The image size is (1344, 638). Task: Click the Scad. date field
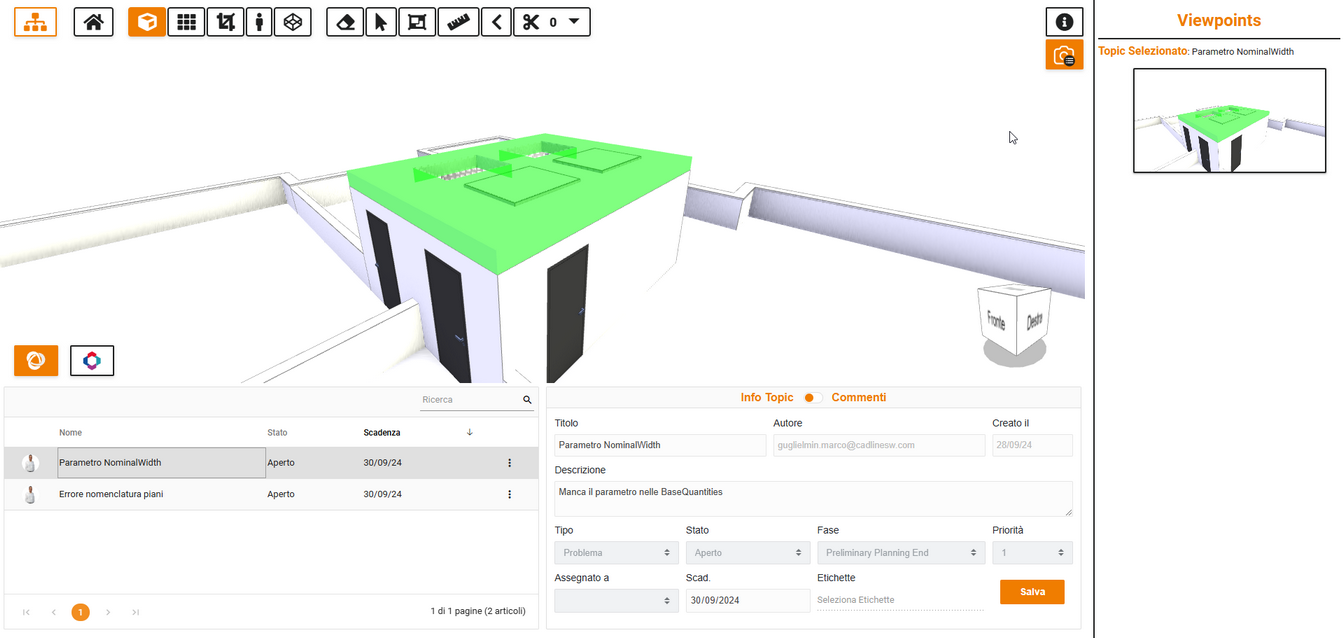coord(748,600)
